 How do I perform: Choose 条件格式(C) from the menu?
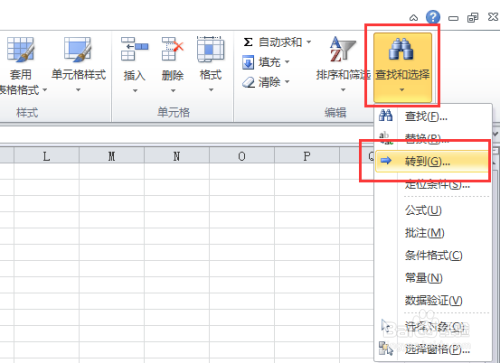[x=433, y=255]
